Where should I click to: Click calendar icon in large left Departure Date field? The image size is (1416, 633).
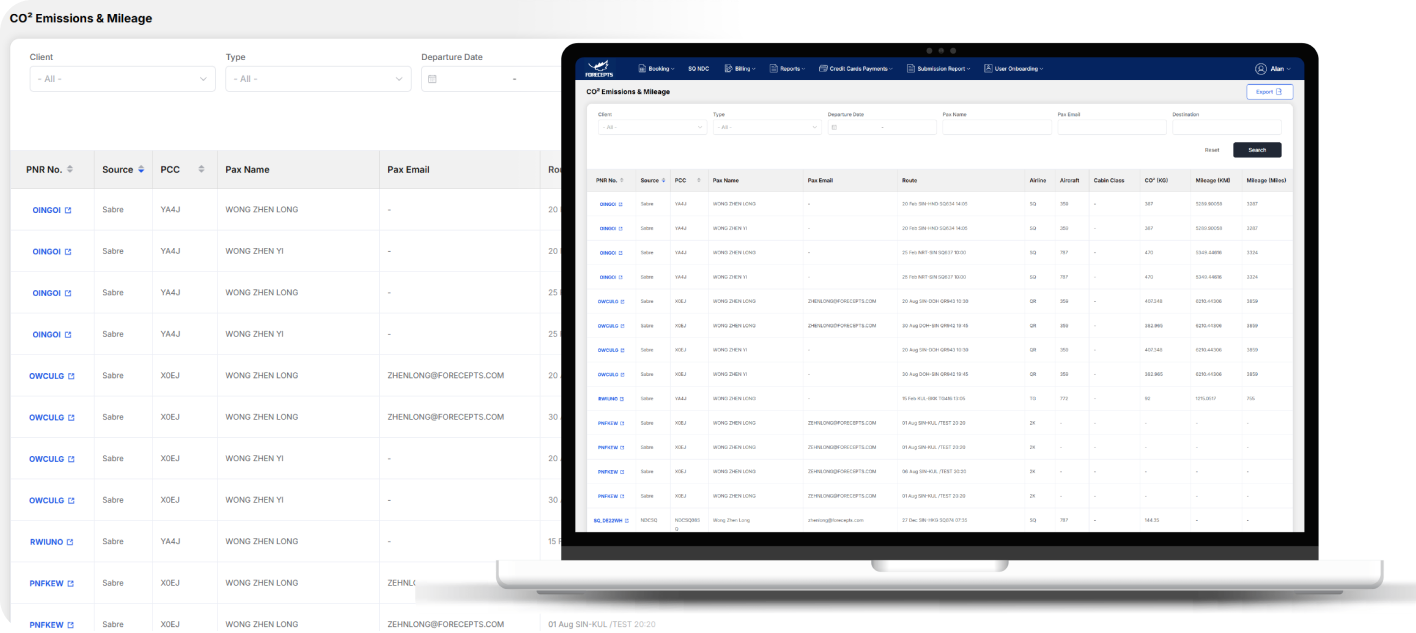432,79
